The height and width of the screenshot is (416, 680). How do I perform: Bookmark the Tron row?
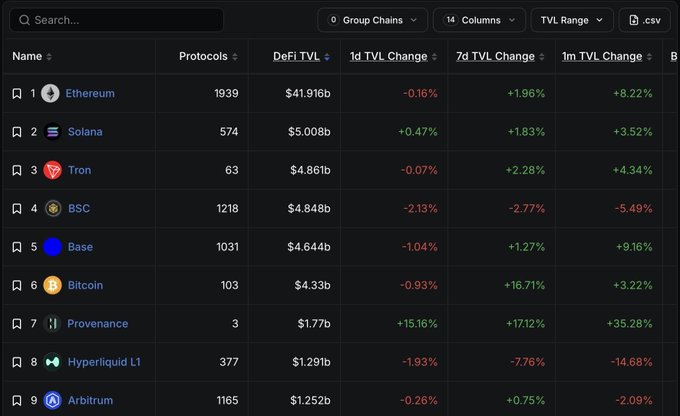[17, 170]
